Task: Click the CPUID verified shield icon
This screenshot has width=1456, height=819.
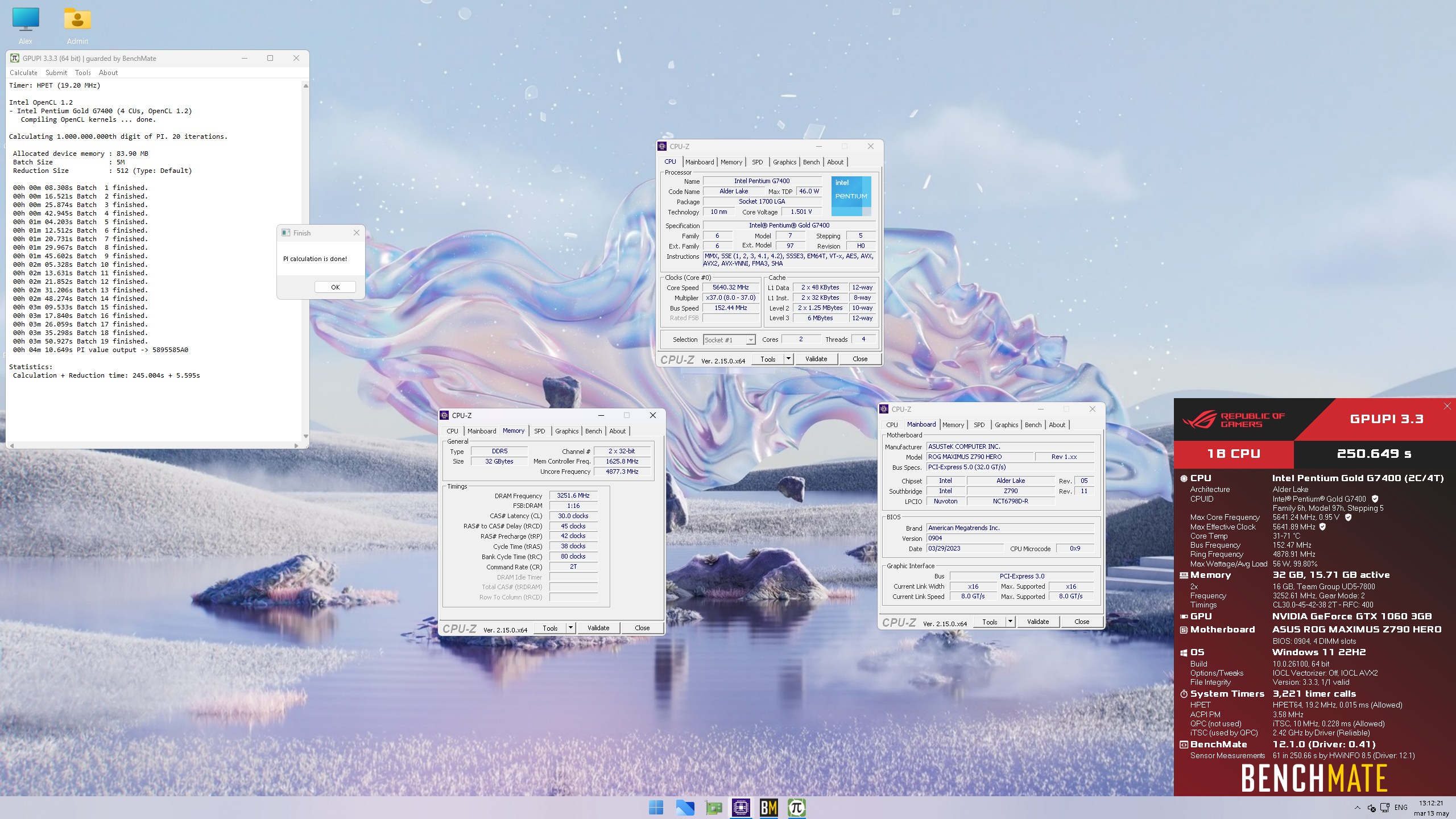Action: pyautogui.click(x=1375, y=499)
